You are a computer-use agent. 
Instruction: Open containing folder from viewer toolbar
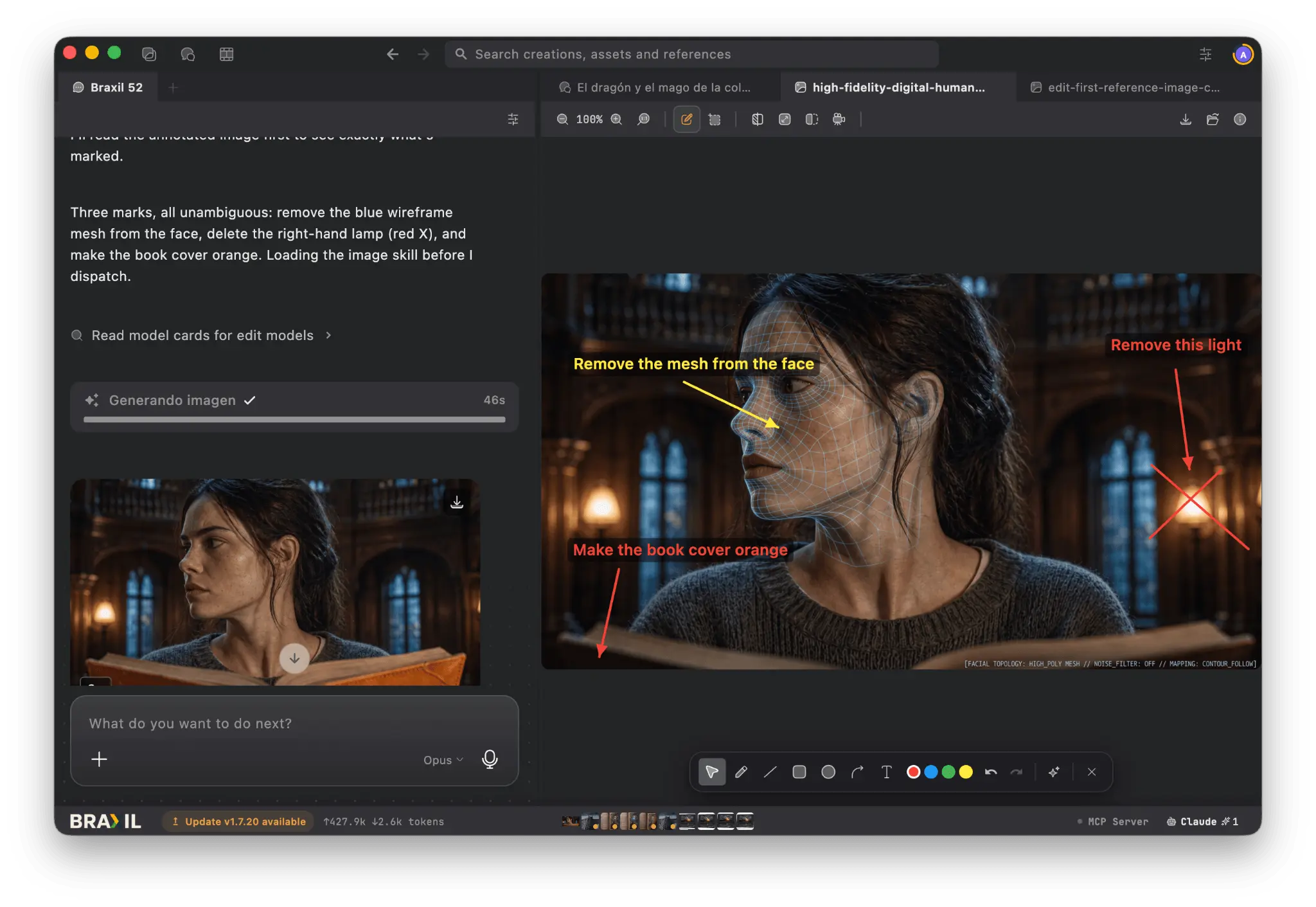point(1213,120)
